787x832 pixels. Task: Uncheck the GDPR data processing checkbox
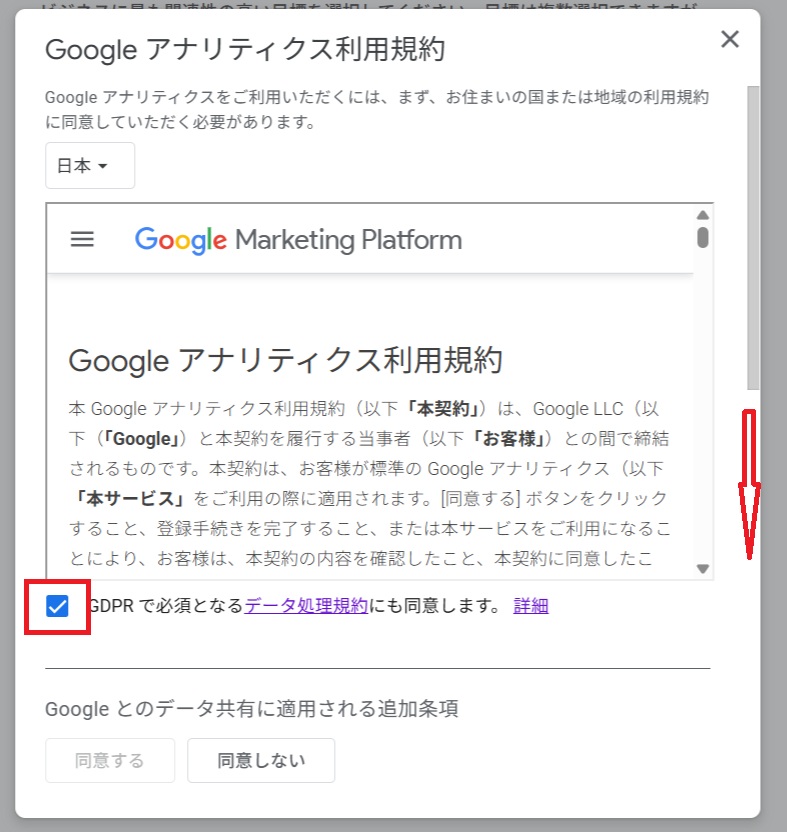58,606
